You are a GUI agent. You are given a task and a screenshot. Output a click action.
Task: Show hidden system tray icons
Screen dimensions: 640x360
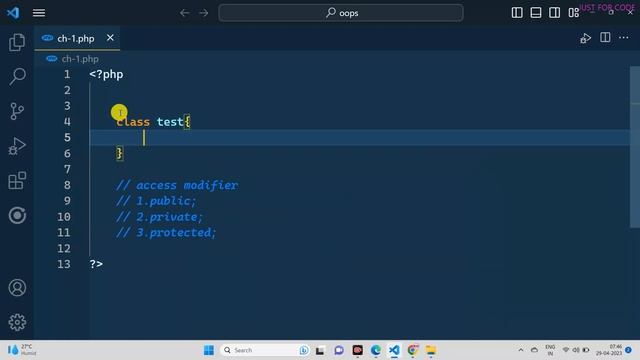tap(521, 350)
